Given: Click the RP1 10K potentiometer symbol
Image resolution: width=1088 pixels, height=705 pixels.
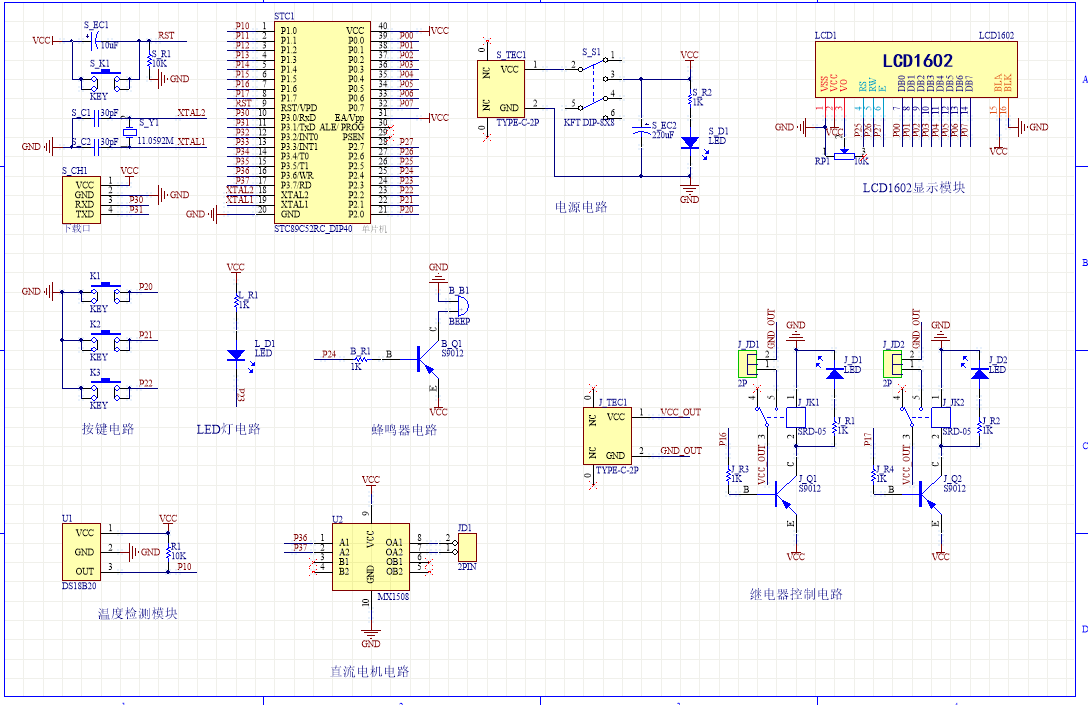Looking at the screenshot, I should tap(847, 155).
